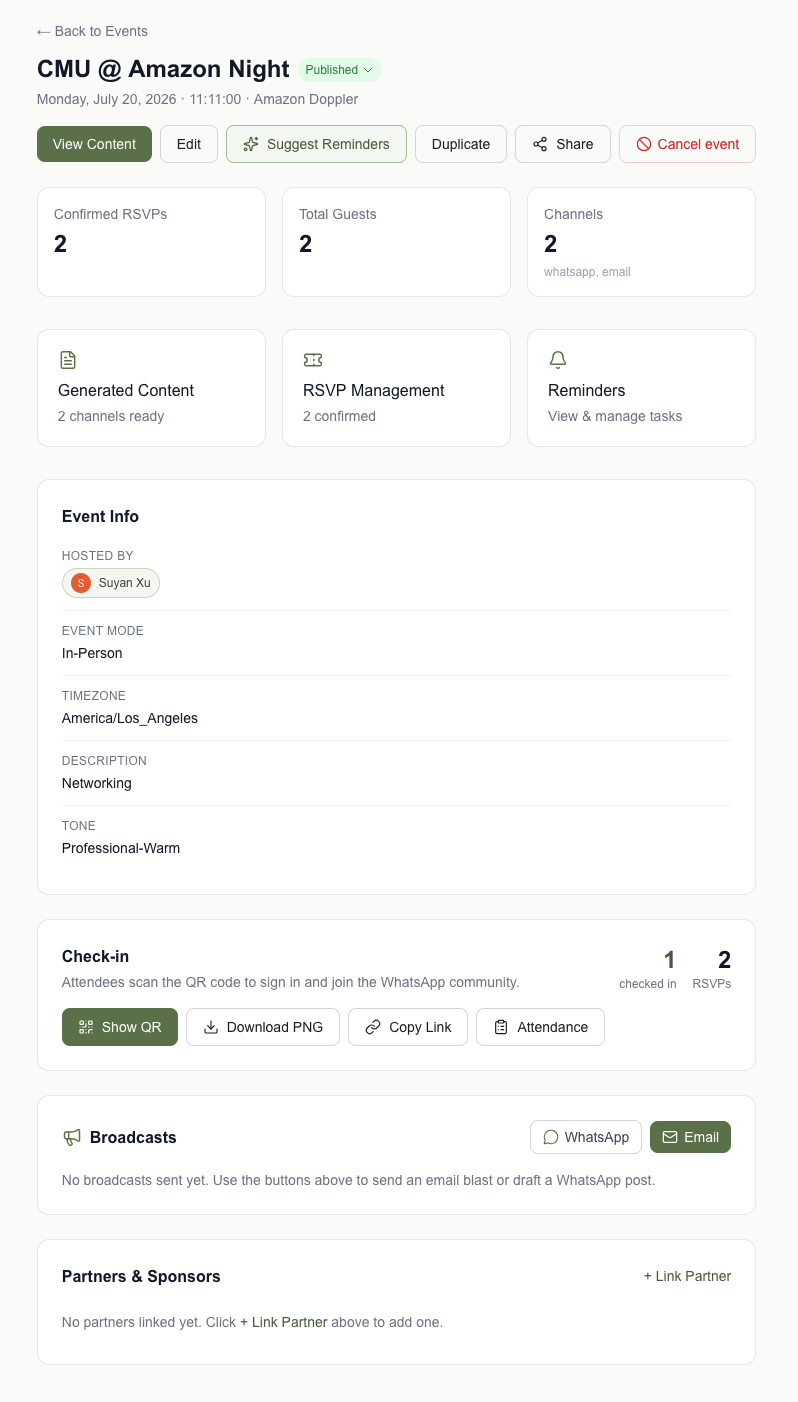798x1402 pixels.
Task: Expand the Published status dropdown
Action: coord(339,70)
